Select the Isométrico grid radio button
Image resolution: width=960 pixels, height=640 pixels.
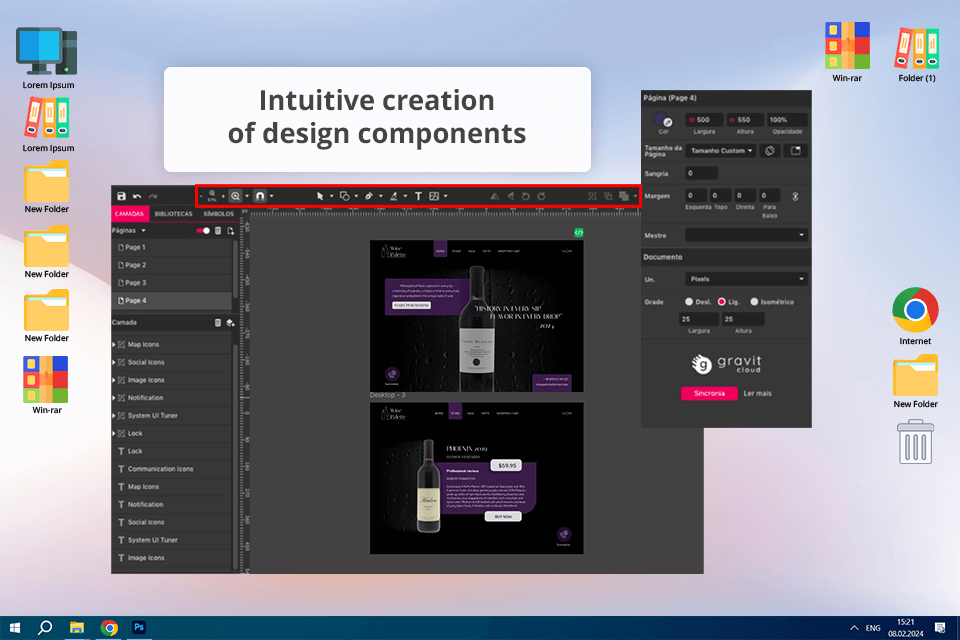[753, 301]
